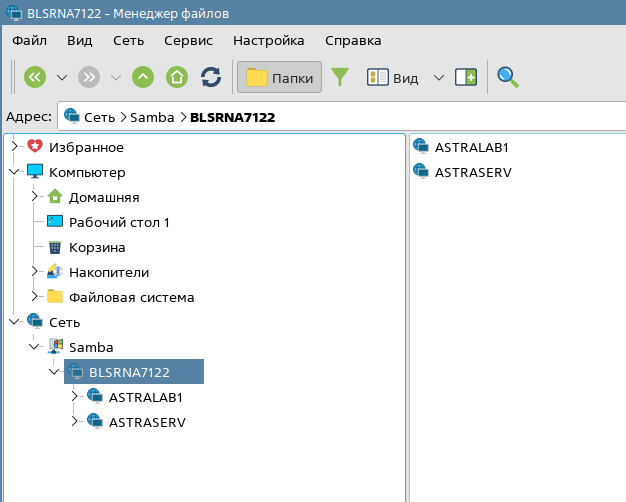626x502 pixels.
Task: Expand the Файловая система tree node
Action: coord(34,297)
